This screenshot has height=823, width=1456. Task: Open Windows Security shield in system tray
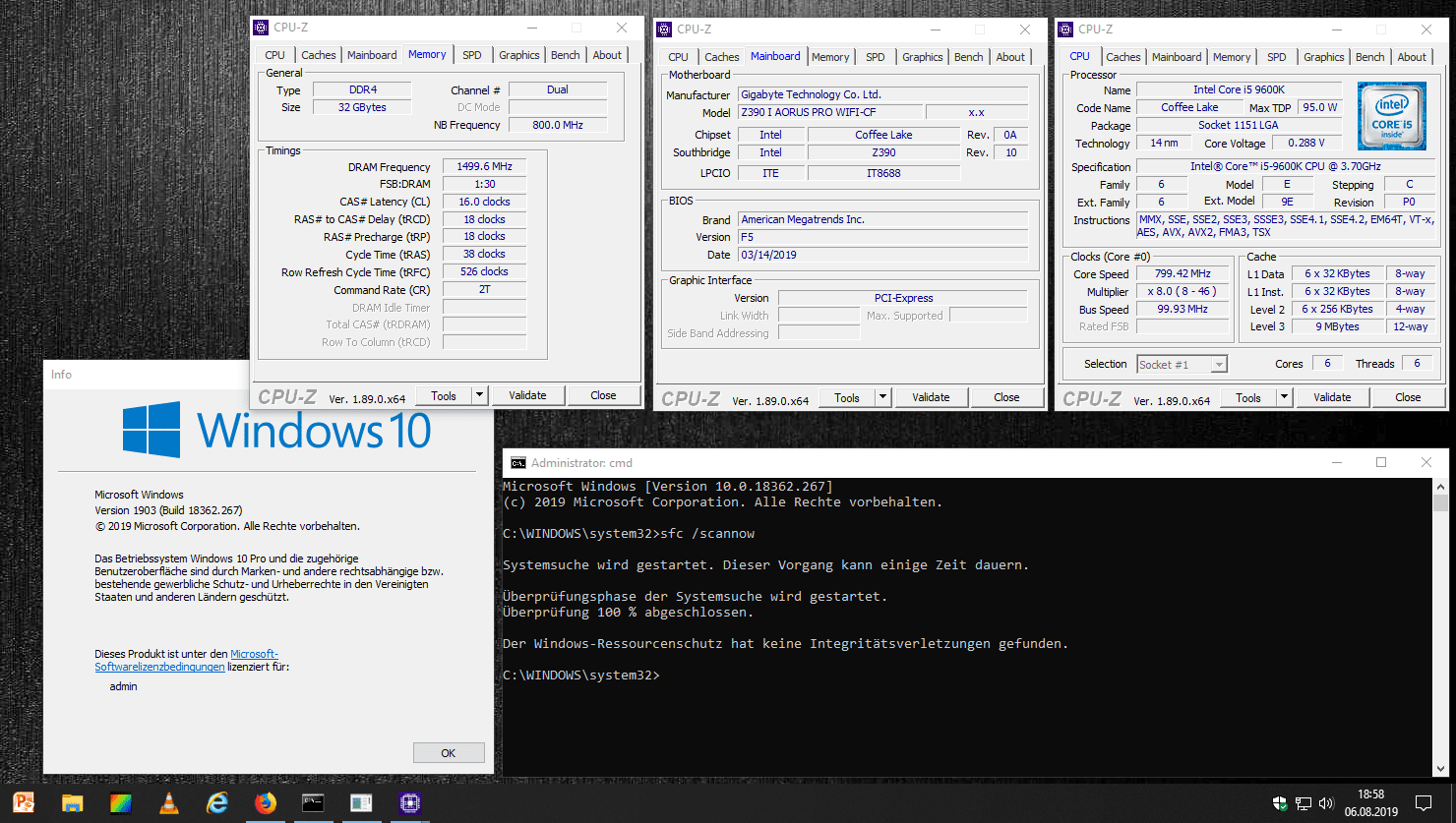coord(1279,803)
